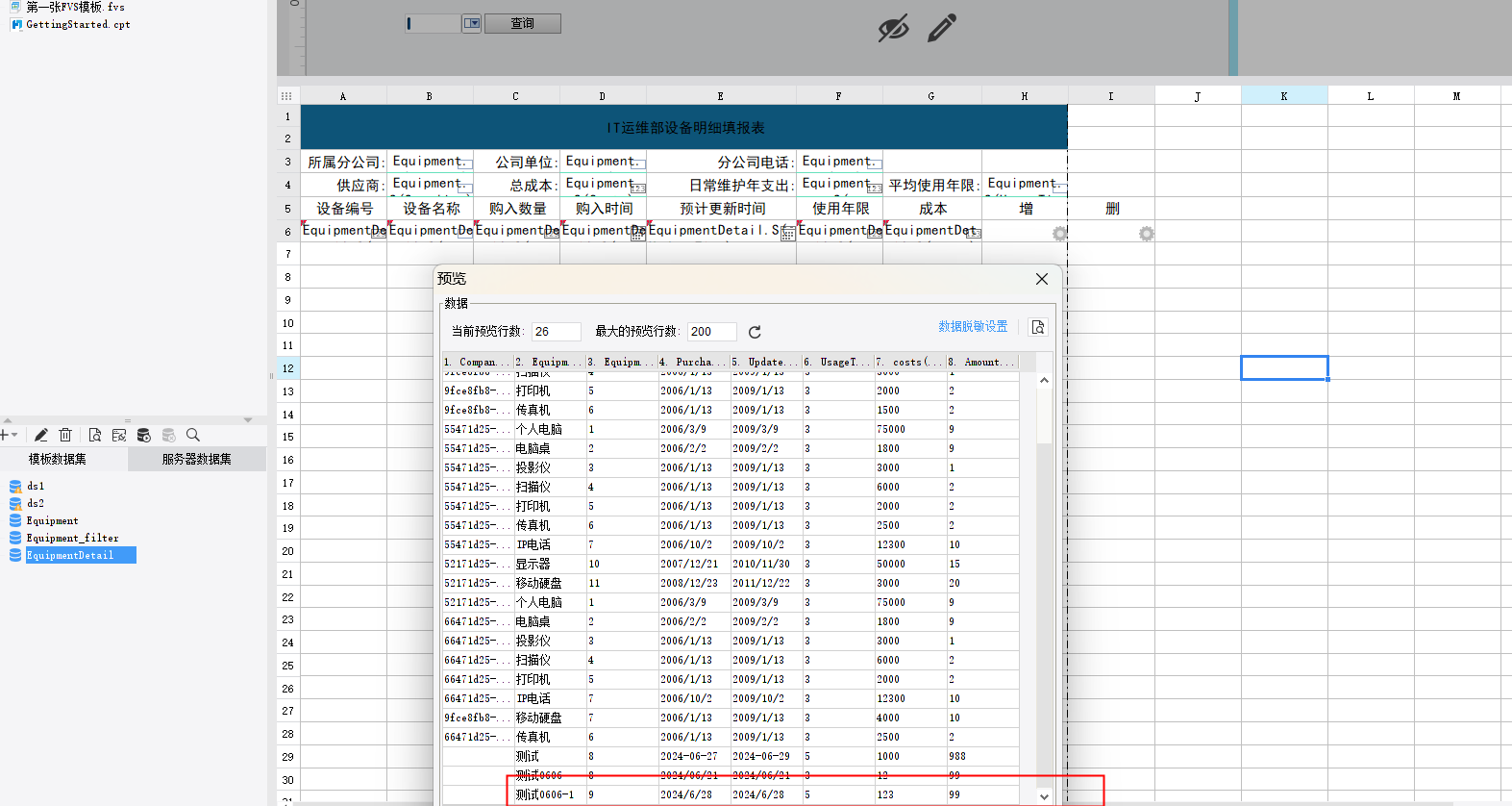
Task: Click the refresh icon in preview dialog
Action: tap(755, 332)
